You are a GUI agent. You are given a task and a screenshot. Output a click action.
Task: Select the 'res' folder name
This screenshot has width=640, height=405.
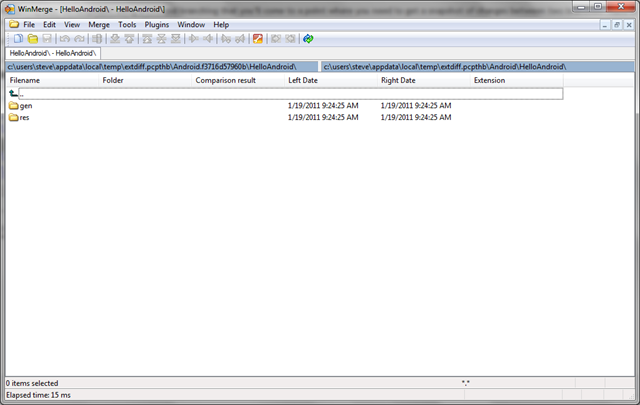[x=24, y=118]
